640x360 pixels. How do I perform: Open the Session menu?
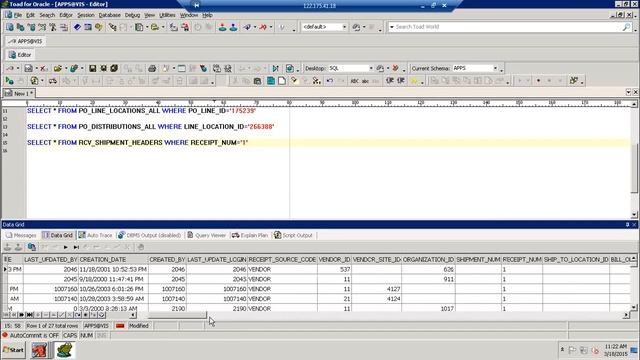pos(85,15)
